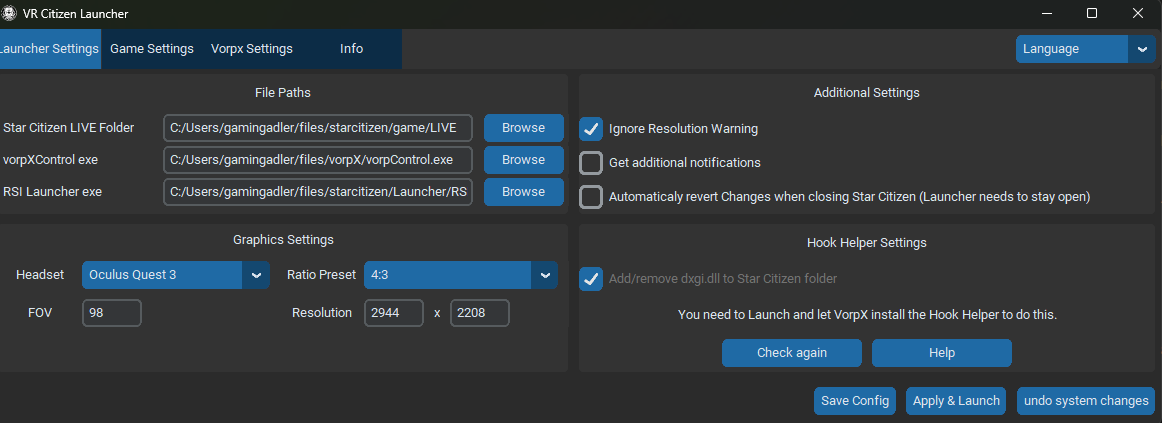Image resolution: width=1162 pixels, height=423 pixels.
Task: Click the Graphics Settings heading
Action: (283, 240)
